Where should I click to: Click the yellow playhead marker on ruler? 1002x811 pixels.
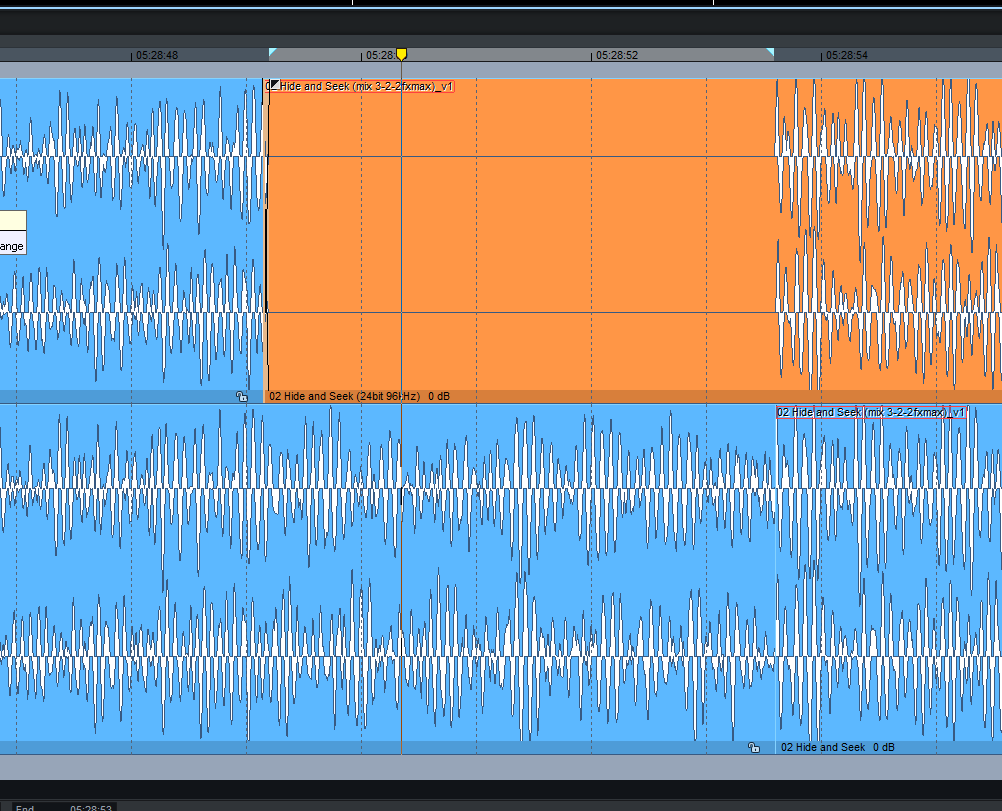[401, 54]
